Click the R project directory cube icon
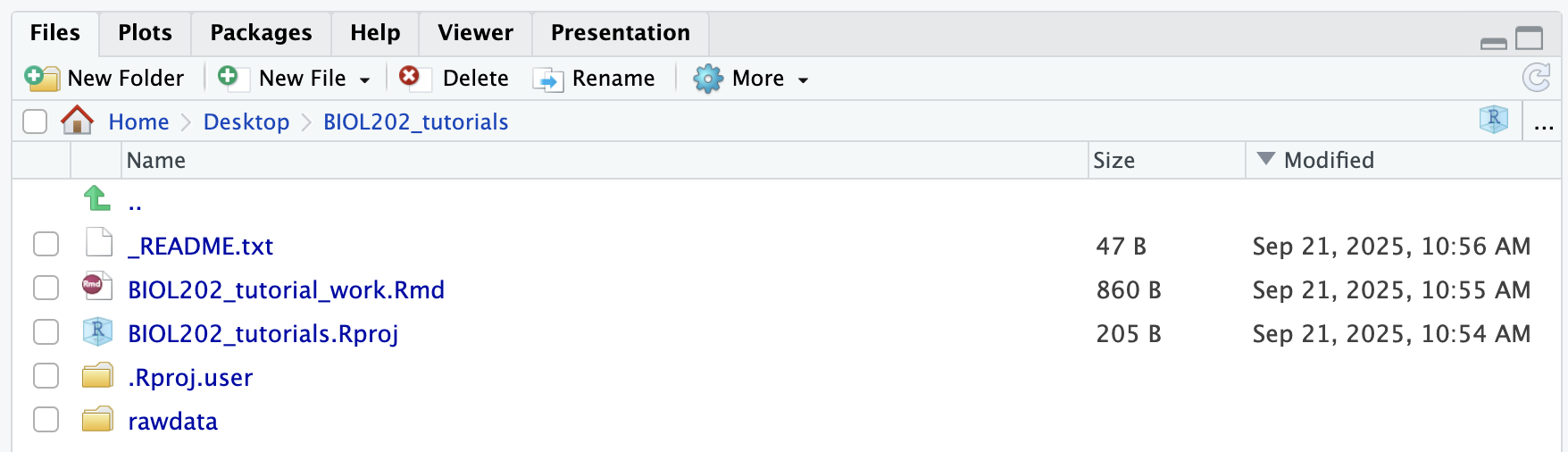Image resolution: width=1568 pixels, height=452 pixels. 1493,120
